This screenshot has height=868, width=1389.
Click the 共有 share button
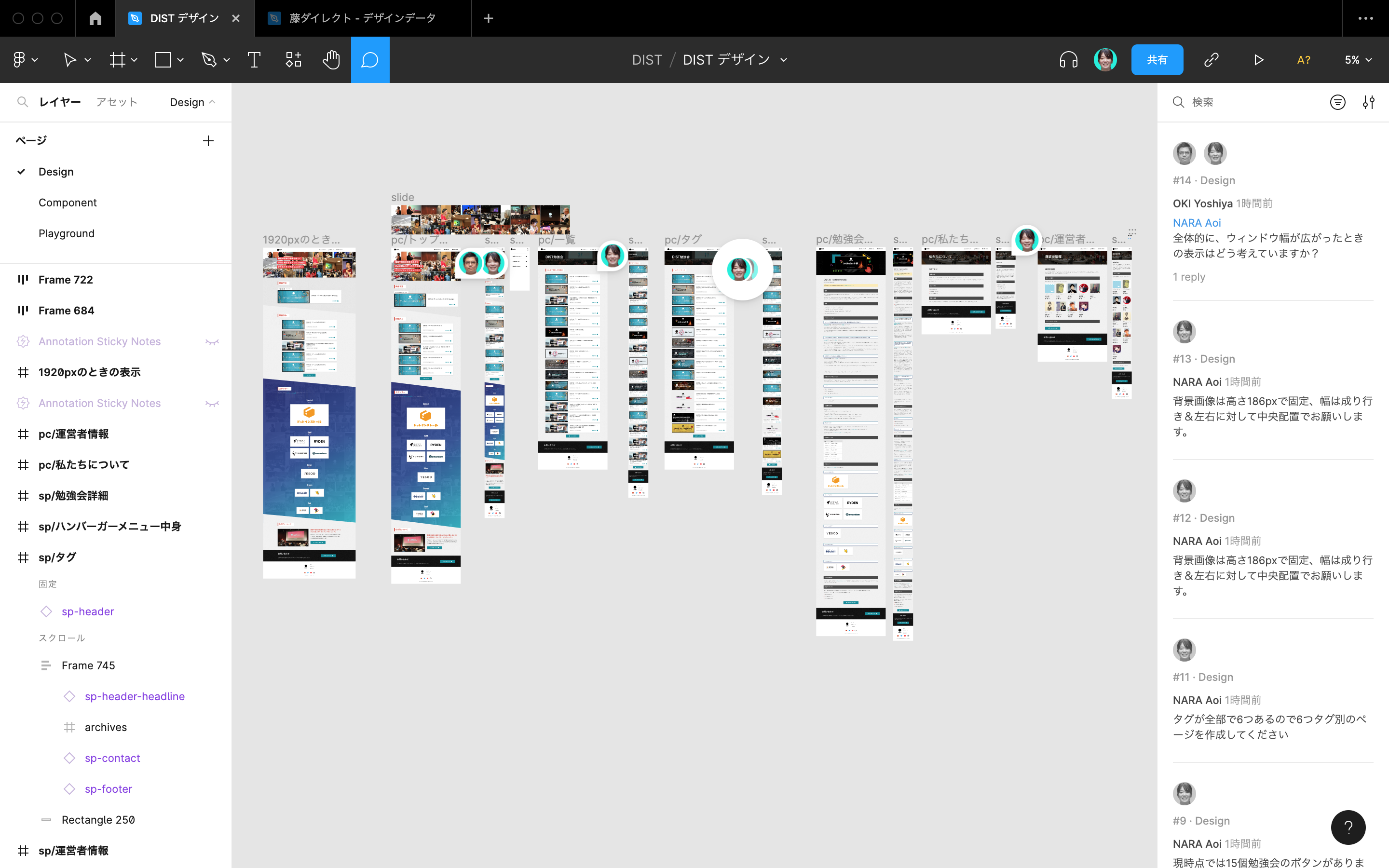[x=1157, y=60]
